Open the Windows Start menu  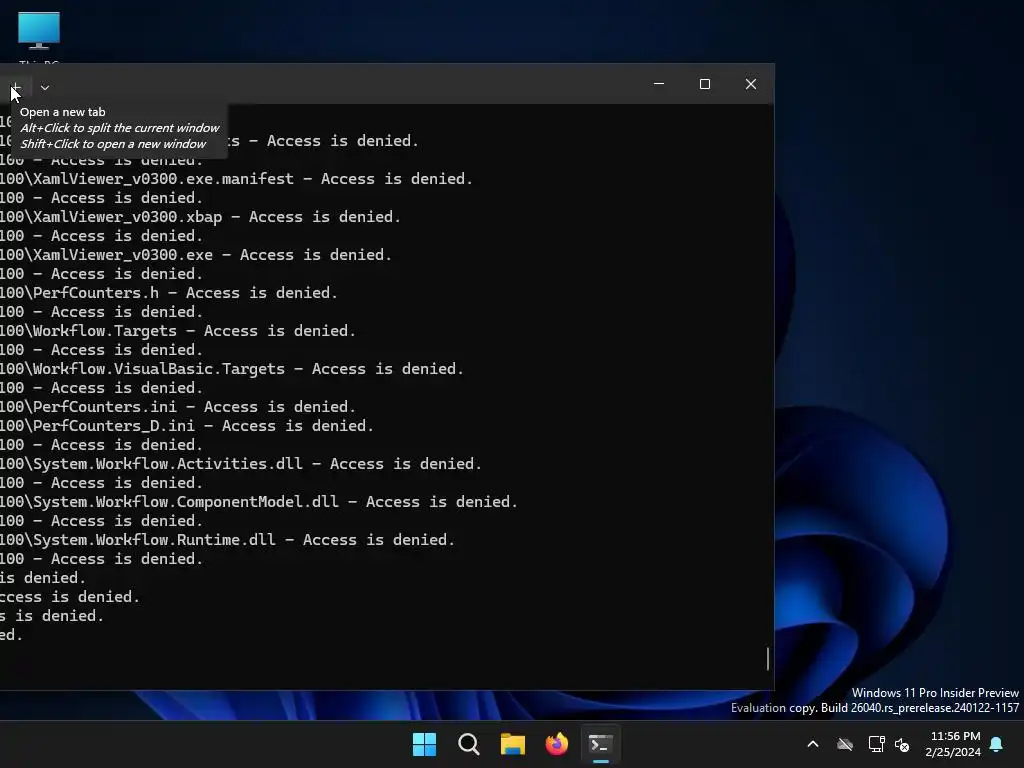point(424,744)
